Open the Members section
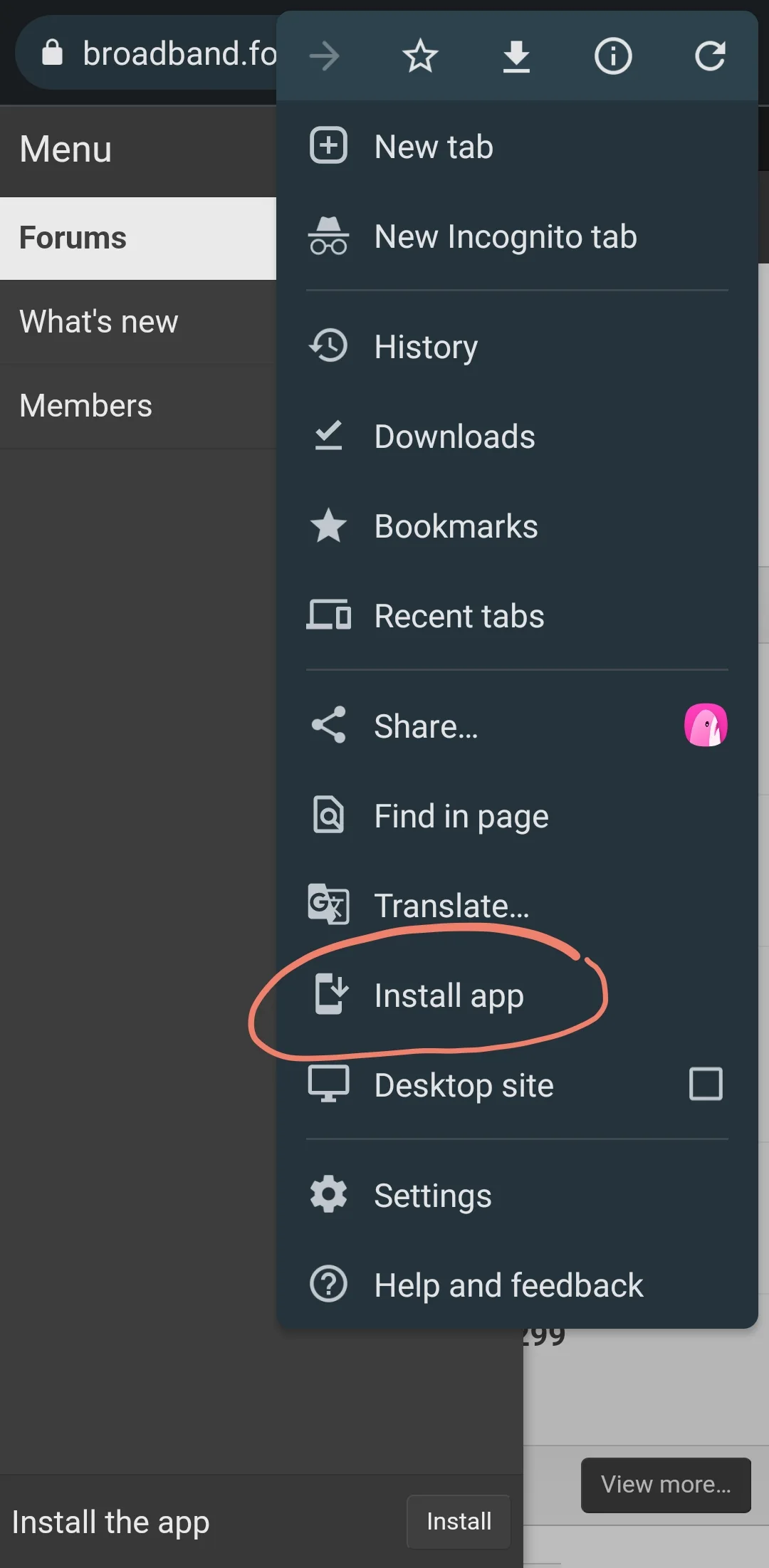This screenshot has width=769, height=1568. 85,404
